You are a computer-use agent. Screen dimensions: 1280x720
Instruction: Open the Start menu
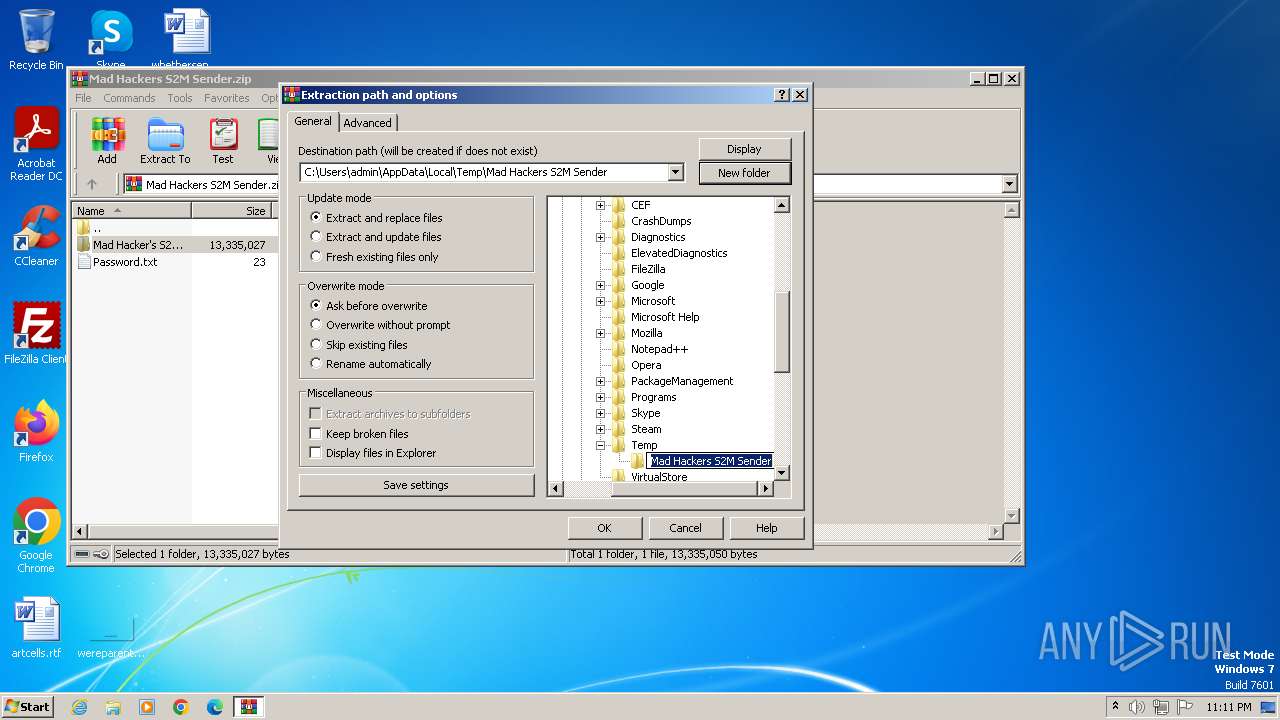[x=28, y=707]
